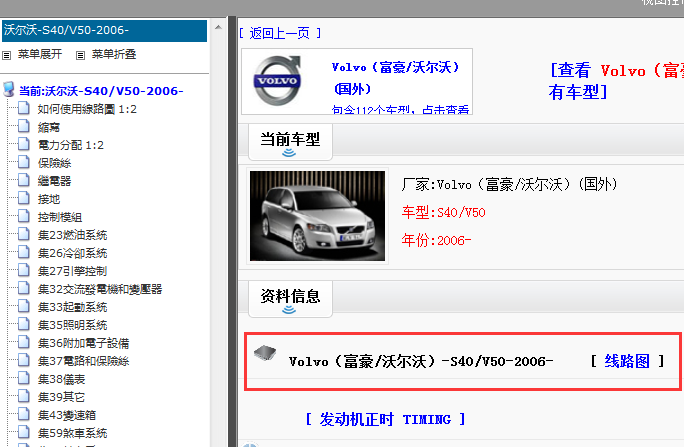Click the gray device icon beside Volvo-S40/V50-2006-
Image resolution: width=684 pixels, height=447 pixels.
[x=265, y=353]
